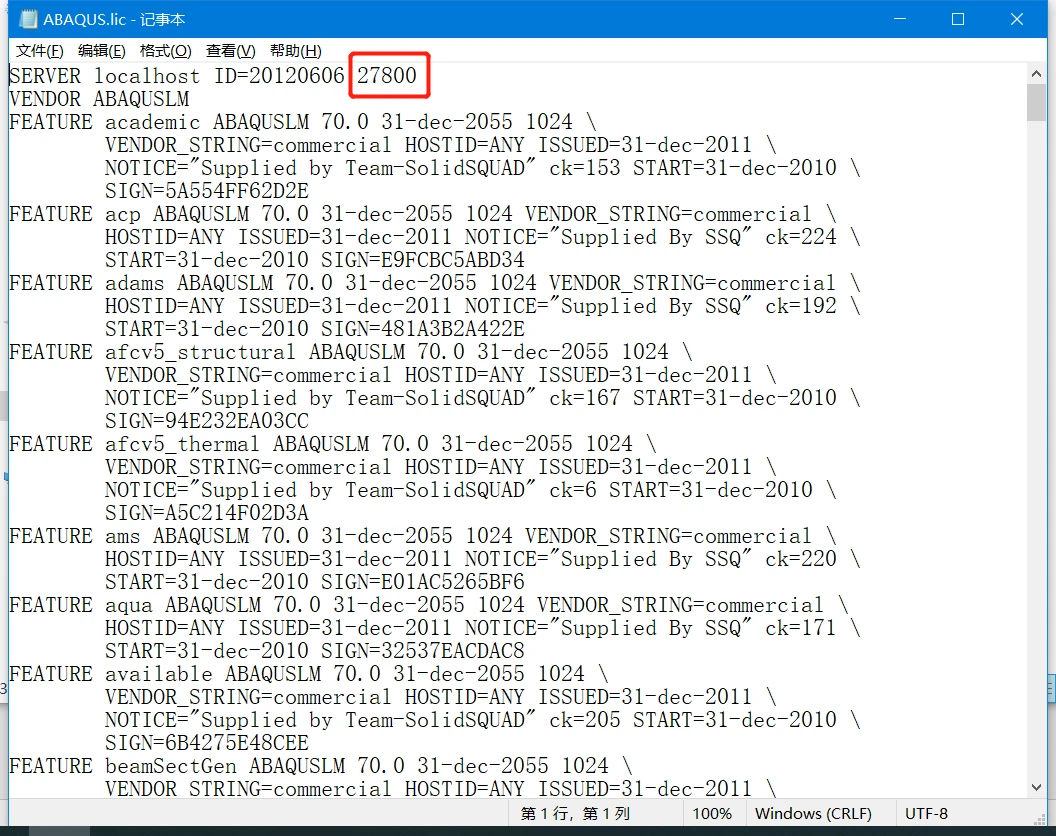Image resolution: width=1056 pixels, height=836 pixels.
Task: Click feature name afcv5_thermal
Action: click(182, 444)
